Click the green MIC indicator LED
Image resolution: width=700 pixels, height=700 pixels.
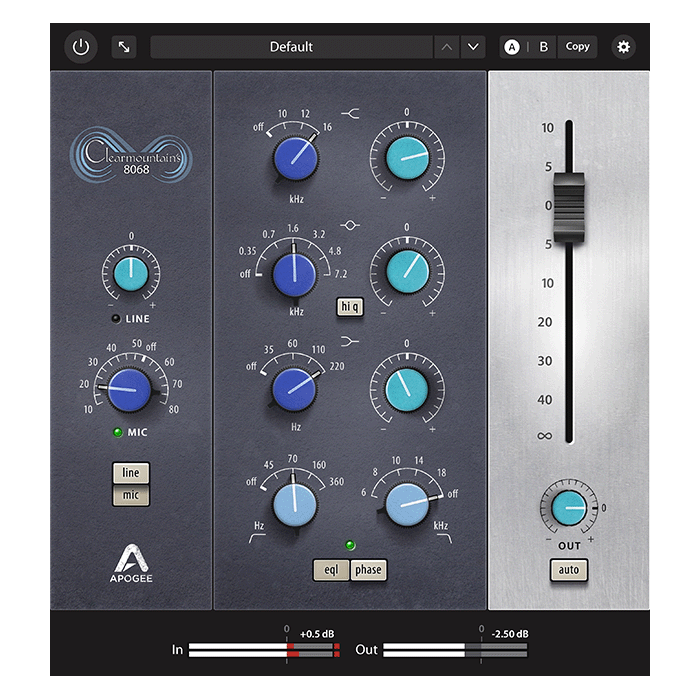[118, 432]
